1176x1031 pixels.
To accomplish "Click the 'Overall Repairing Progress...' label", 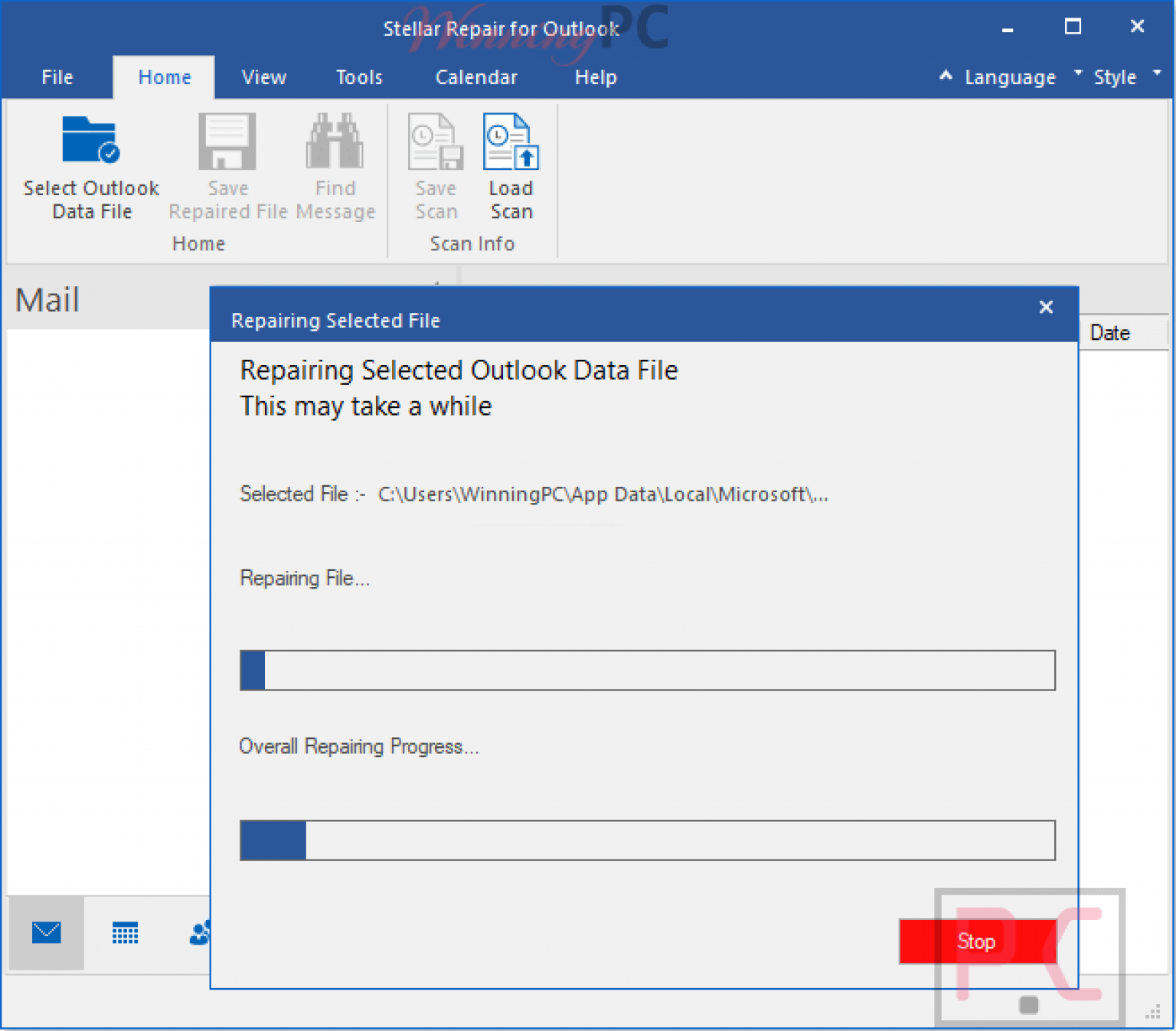I will [359, 747].
